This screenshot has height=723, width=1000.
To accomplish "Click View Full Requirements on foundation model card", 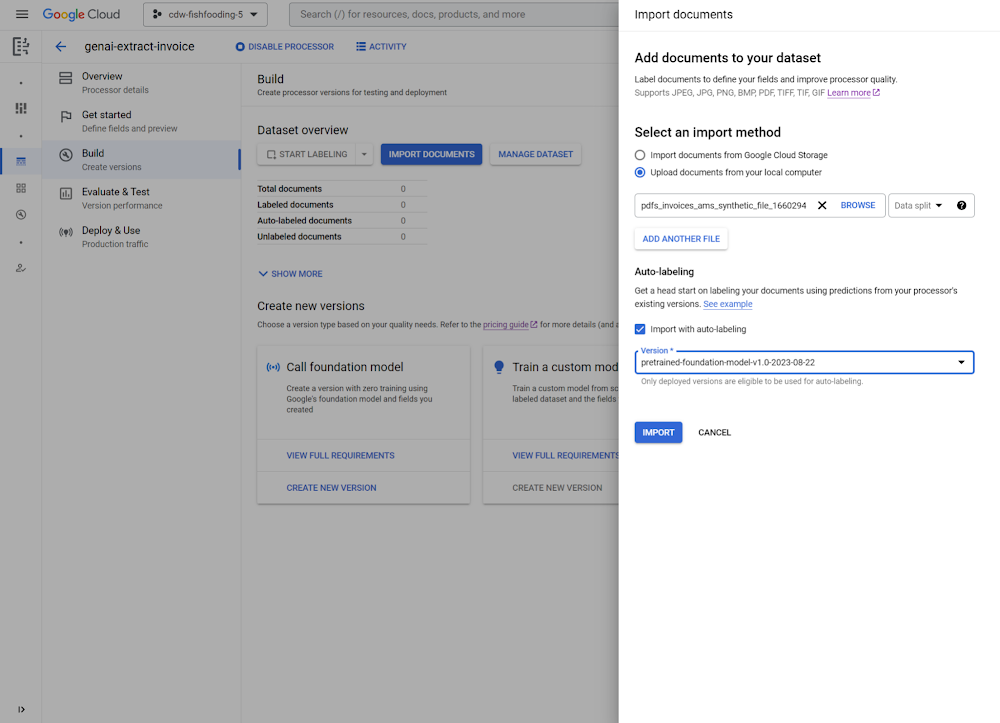I will (341, 455).
